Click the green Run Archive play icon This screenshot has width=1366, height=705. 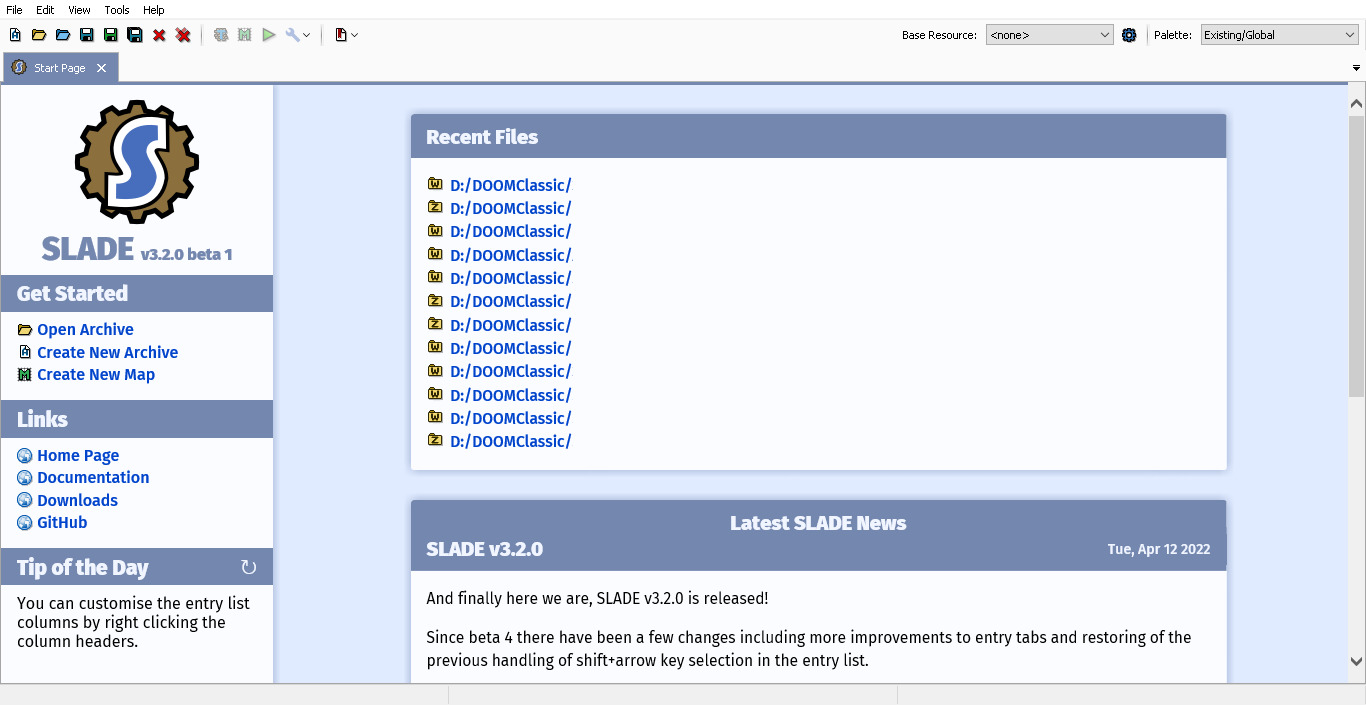pyautogui.click(x=269, y=35)
